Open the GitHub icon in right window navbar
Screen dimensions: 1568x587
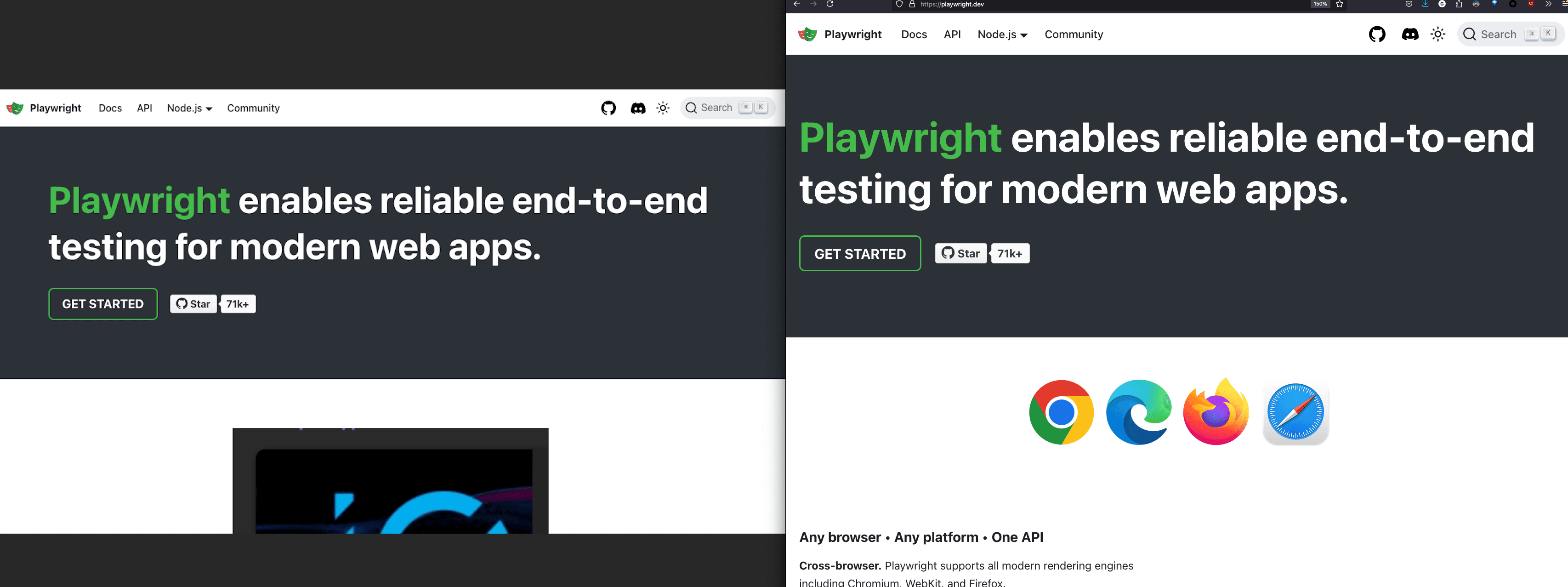pyautogui.click(x=1377, y=34)
